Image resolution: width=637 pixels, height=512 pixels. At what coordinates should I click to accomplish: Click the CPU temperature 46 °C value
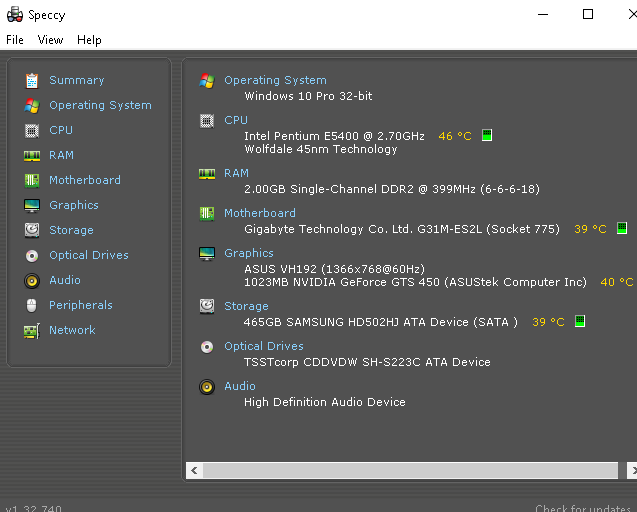455,136
